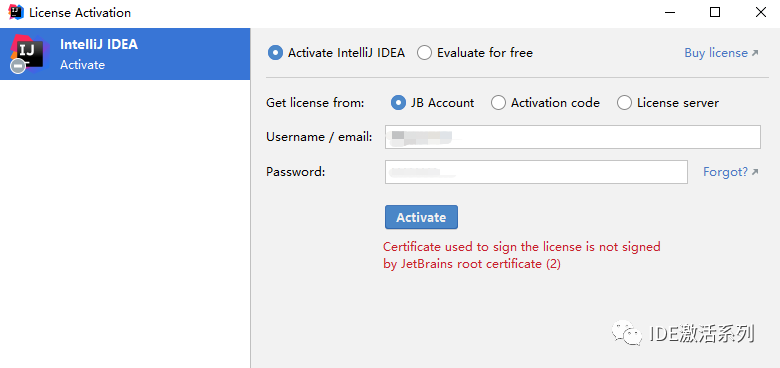
Task: Click the arrow icon next to Forgot?
Action: [x=755, y=172]
